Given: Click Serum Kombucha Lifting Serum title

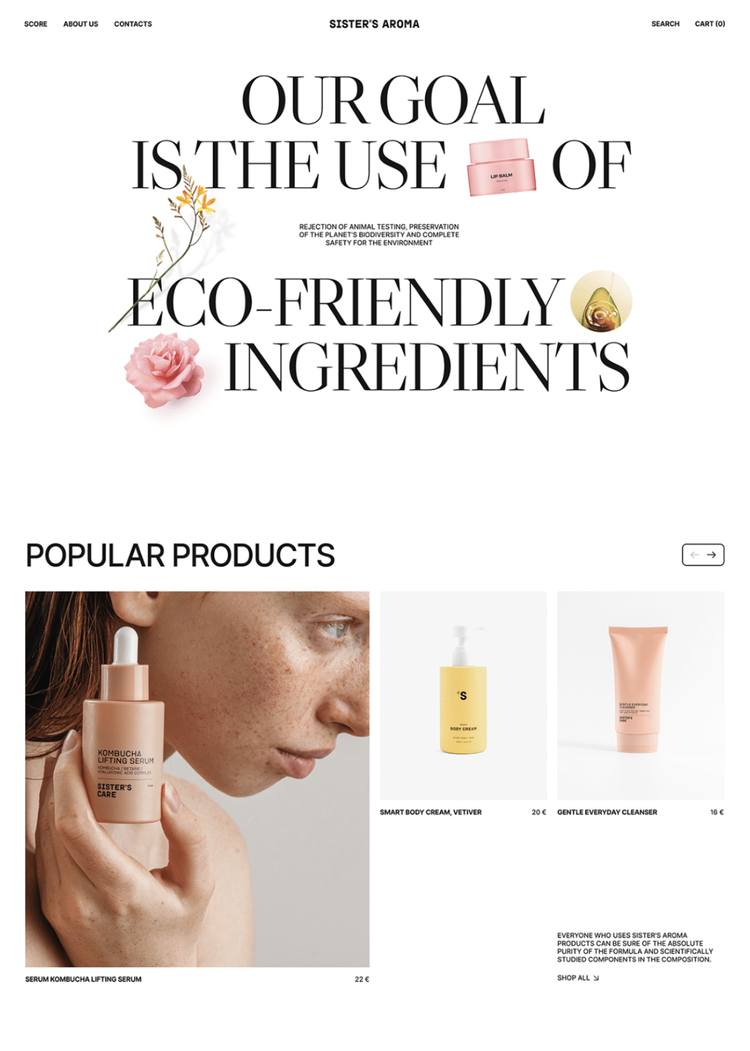Looking at the screenshot, I should [x=83, y=979].
